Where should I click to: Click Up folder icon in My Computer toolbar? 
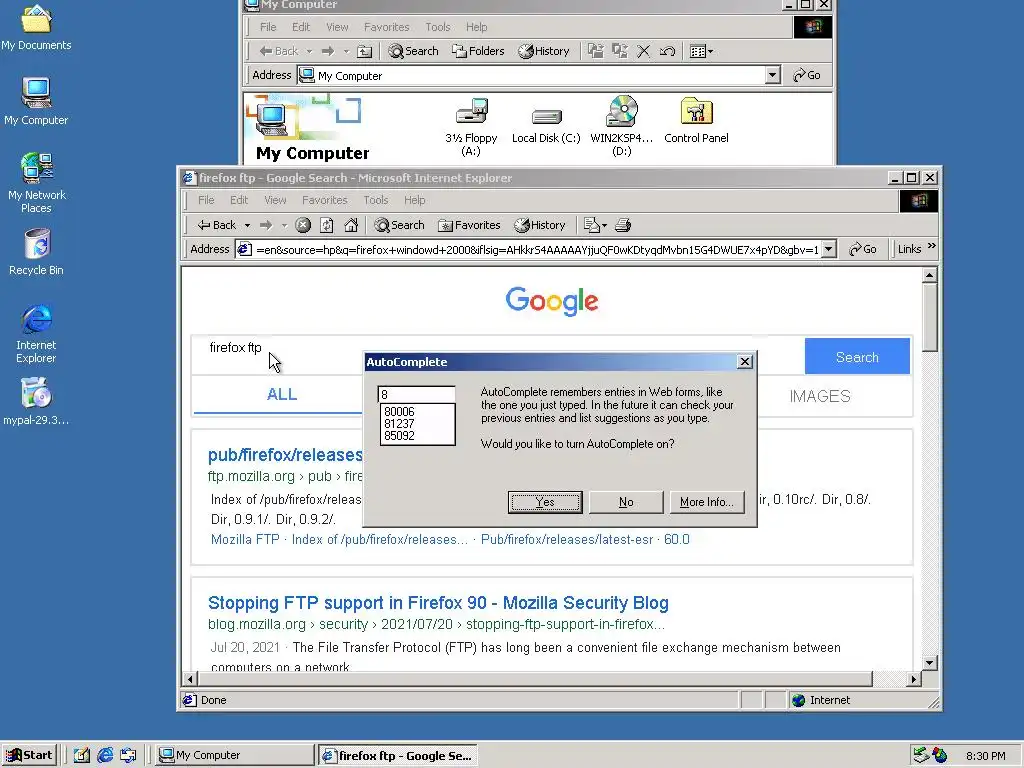tap(365, 51)
